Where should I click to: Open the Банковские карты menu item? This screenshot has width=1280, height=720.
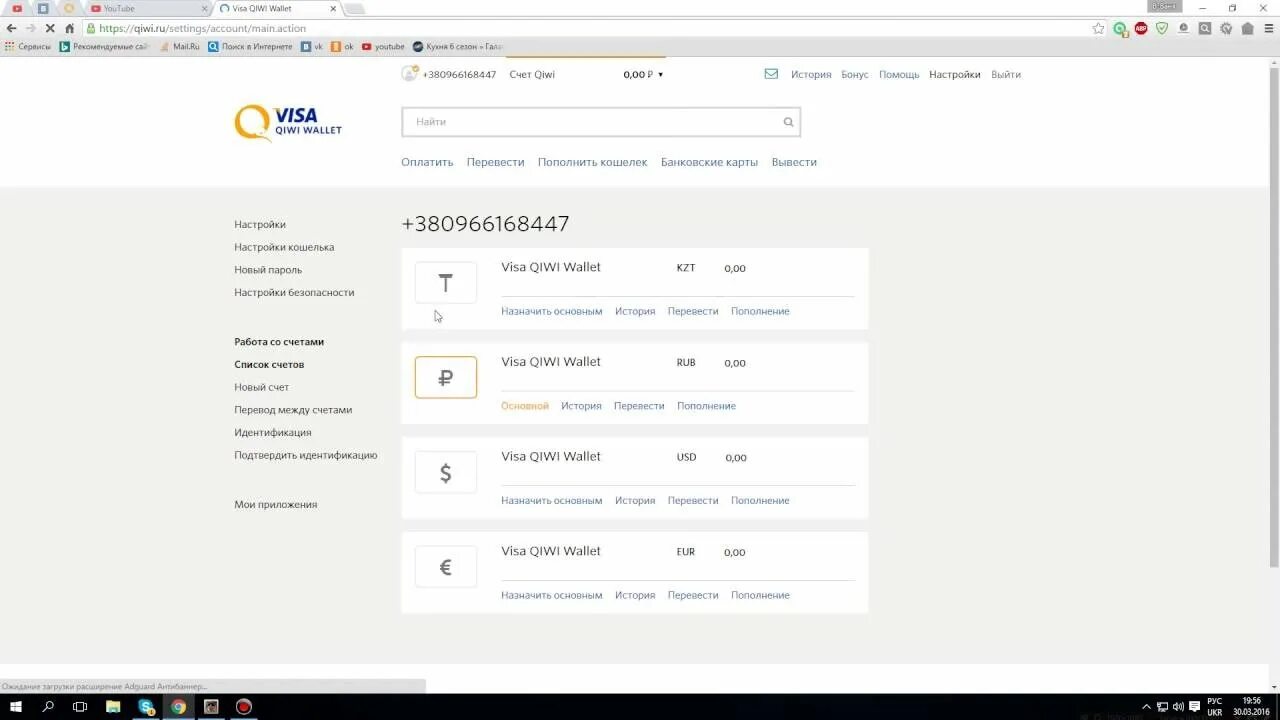coord(709,162)
